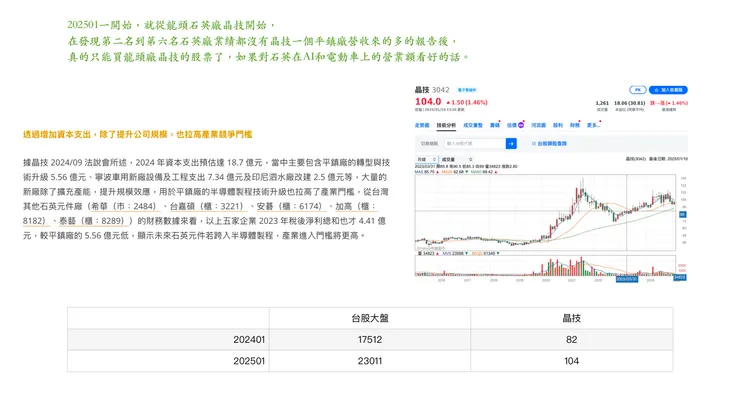
Task: Open the 河流圖 tab
Action: click(538, 125)
